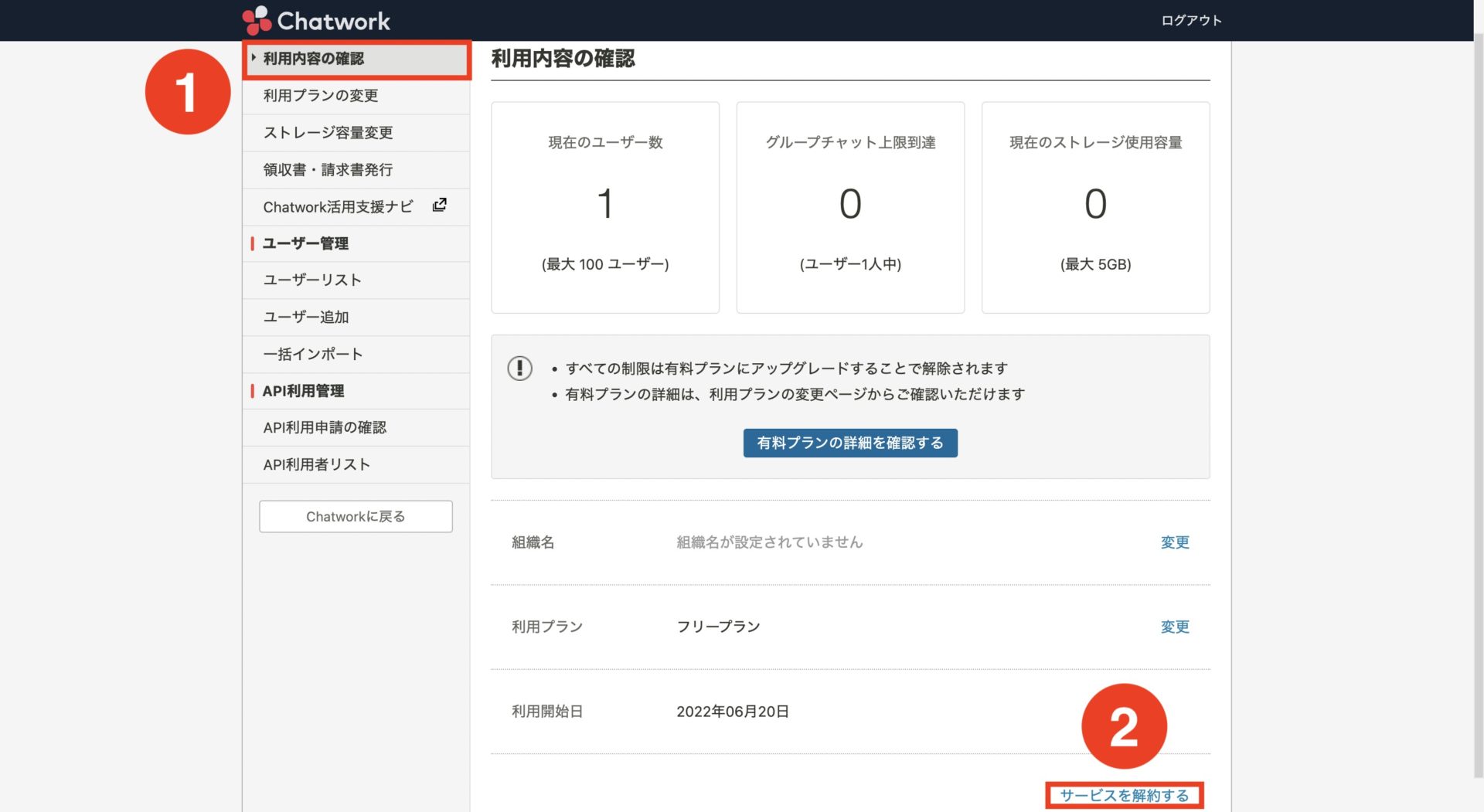The image size is (1484, 812).
Task: Click the ユーザー管理 section header
Action: click(356, 243)
